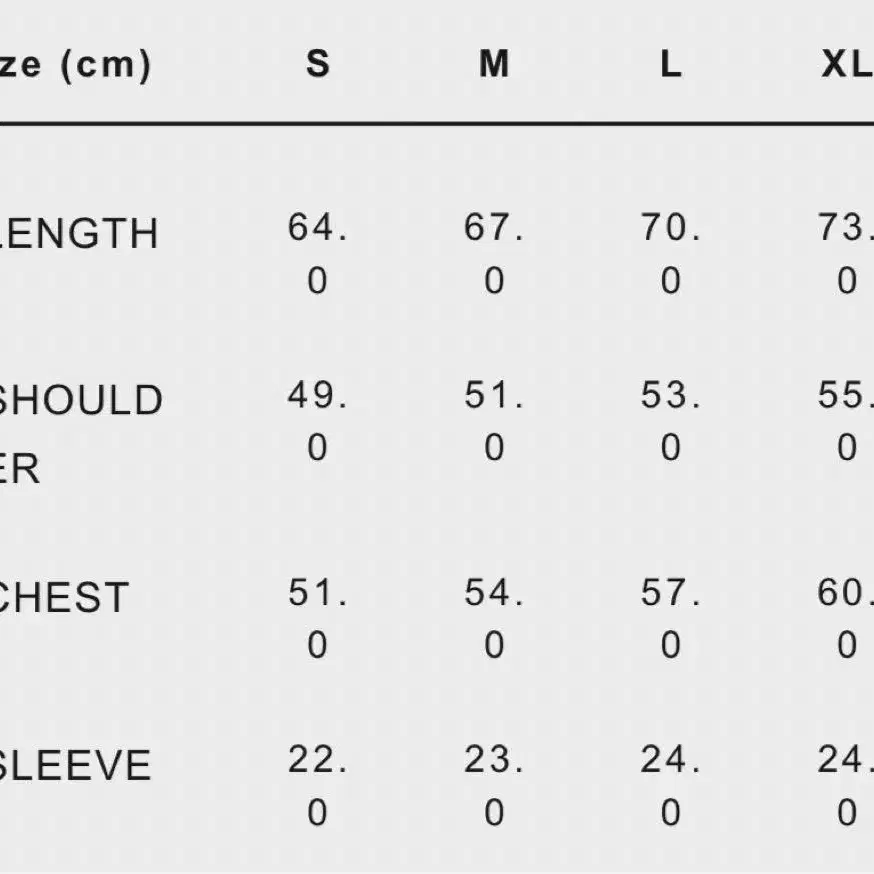Select the LENGTH row label
Viewport: 874px width, 874px height.
pyautogui.click(x=79, y=234)
